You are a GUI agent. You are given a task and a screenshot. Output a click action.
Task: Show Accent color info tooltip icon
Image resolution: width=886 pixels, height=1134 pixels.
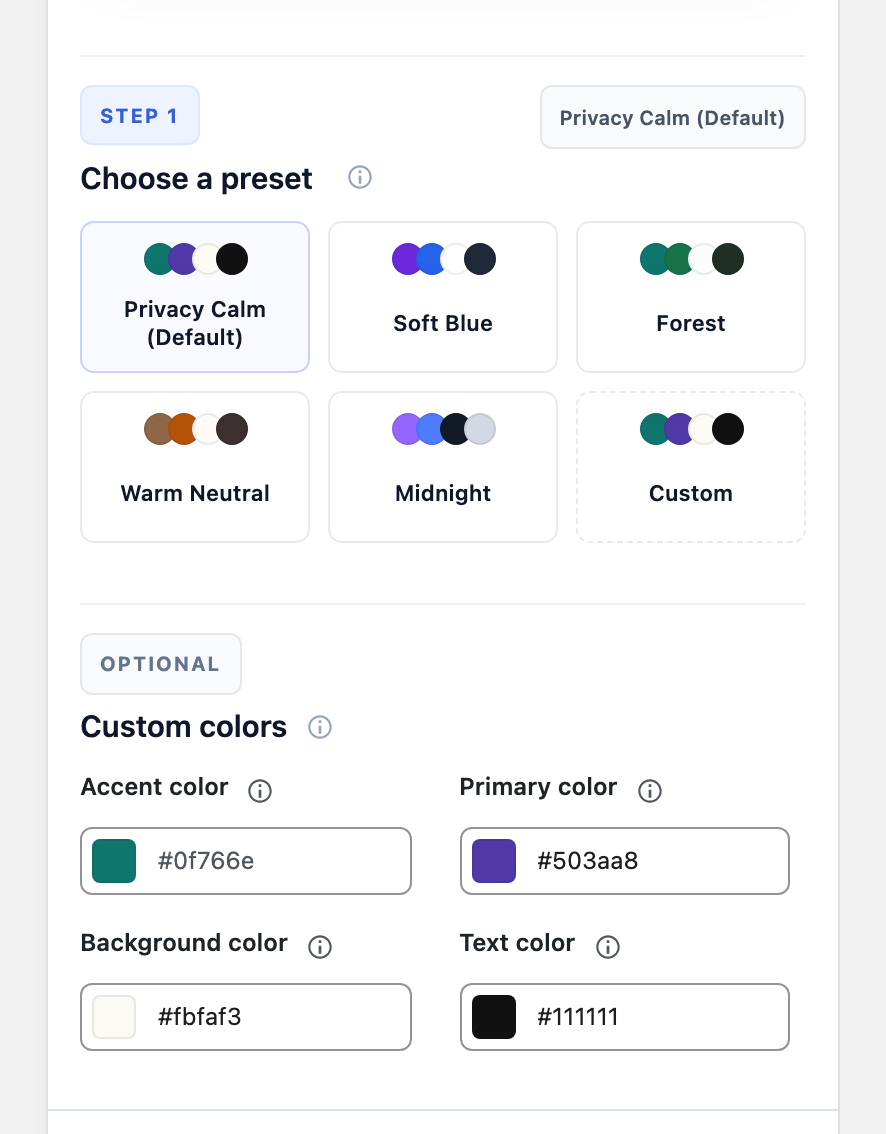(260, 790)
